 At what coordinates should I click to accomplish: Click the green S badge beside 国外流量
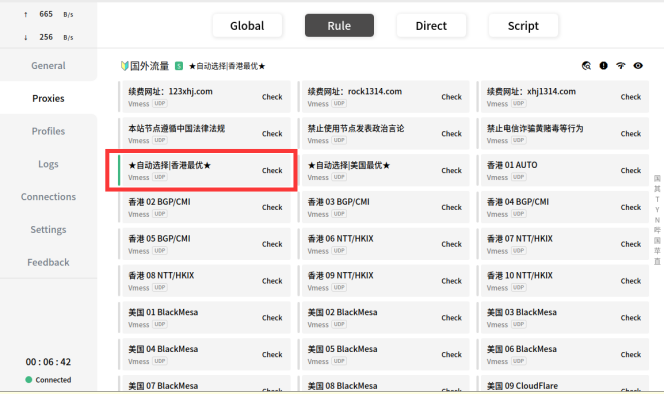pos(179,66)
